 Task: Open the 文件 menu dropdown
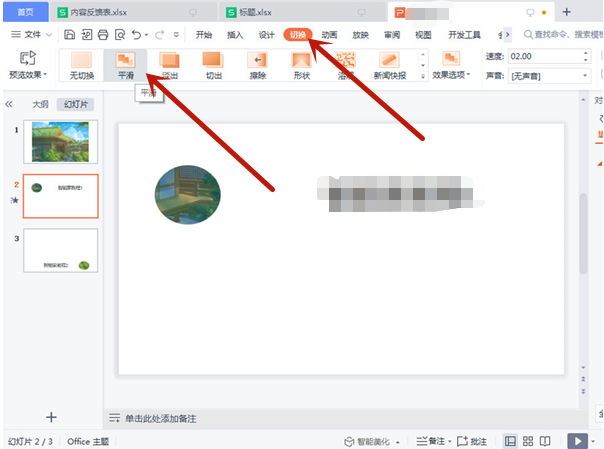click(x=38, y=34)
